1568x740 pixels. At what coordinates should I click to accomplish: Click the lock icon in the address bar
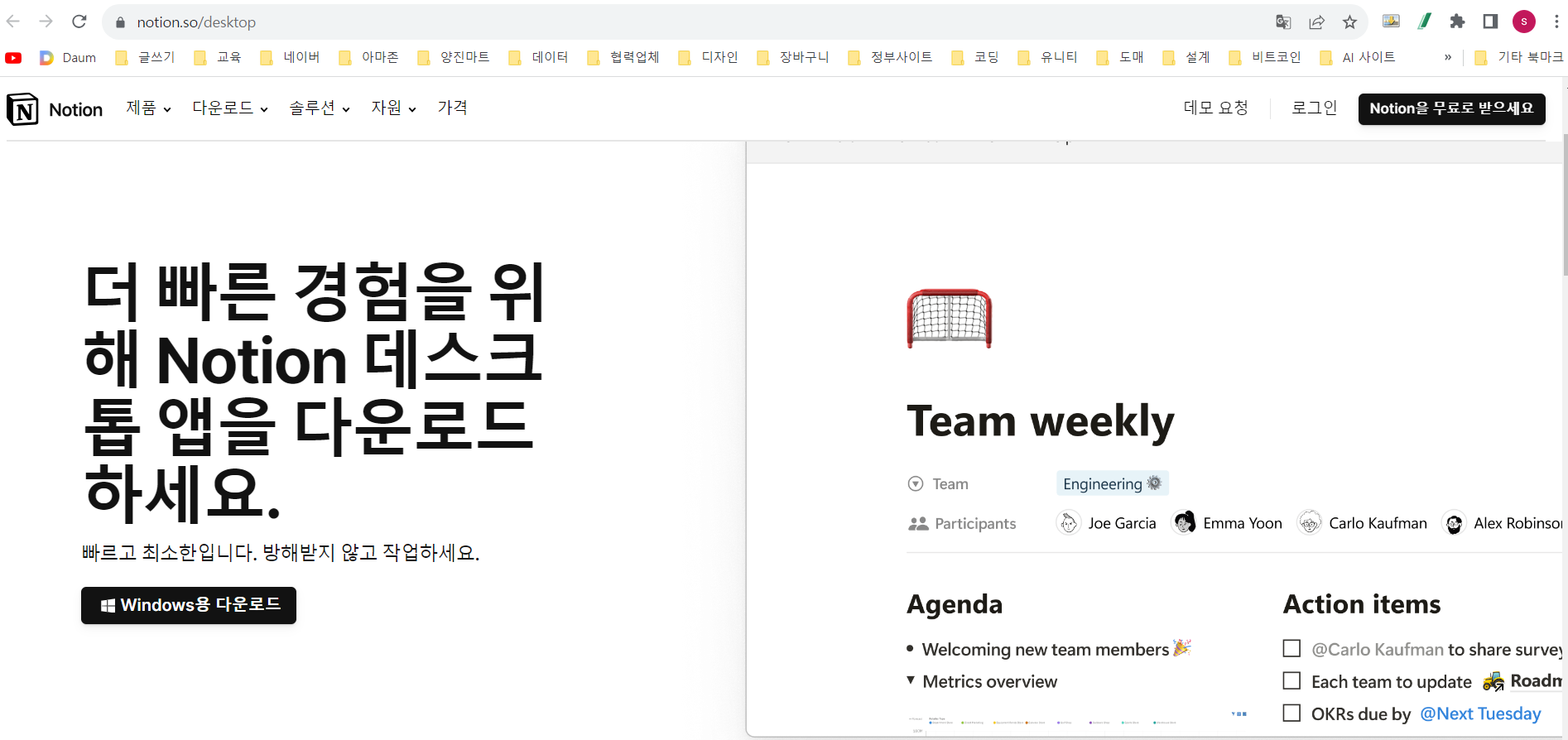120,22
